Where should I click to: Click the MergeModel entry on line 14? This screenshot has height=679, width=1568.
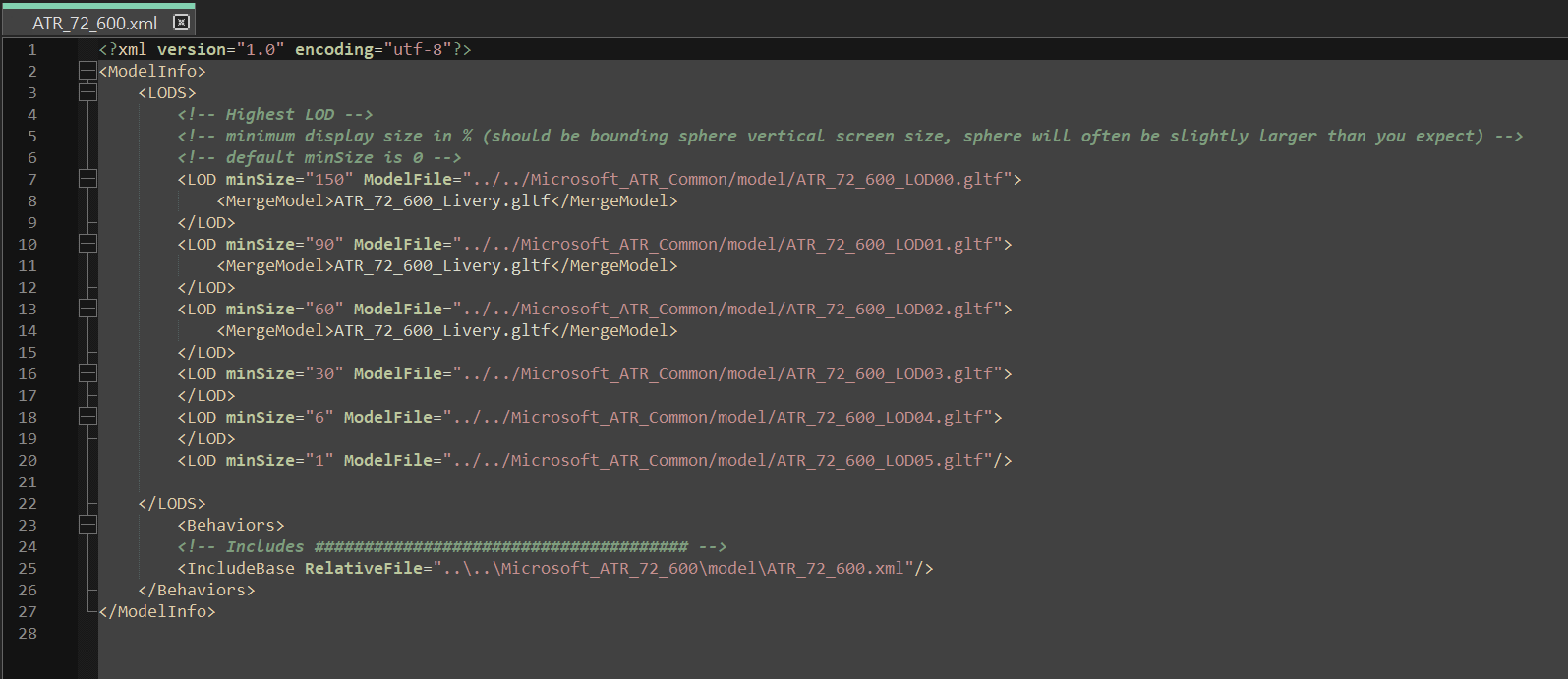point(447,330)
